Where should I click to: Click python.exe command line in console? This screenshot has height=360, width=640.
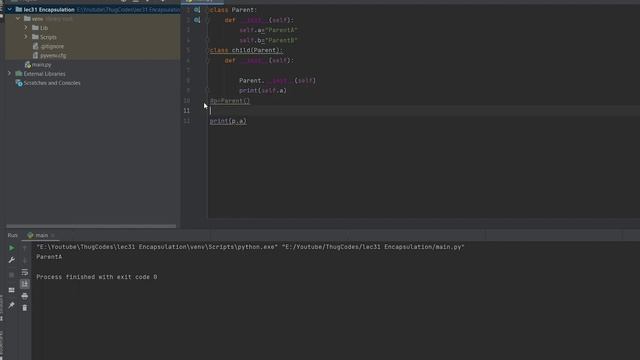250,247
